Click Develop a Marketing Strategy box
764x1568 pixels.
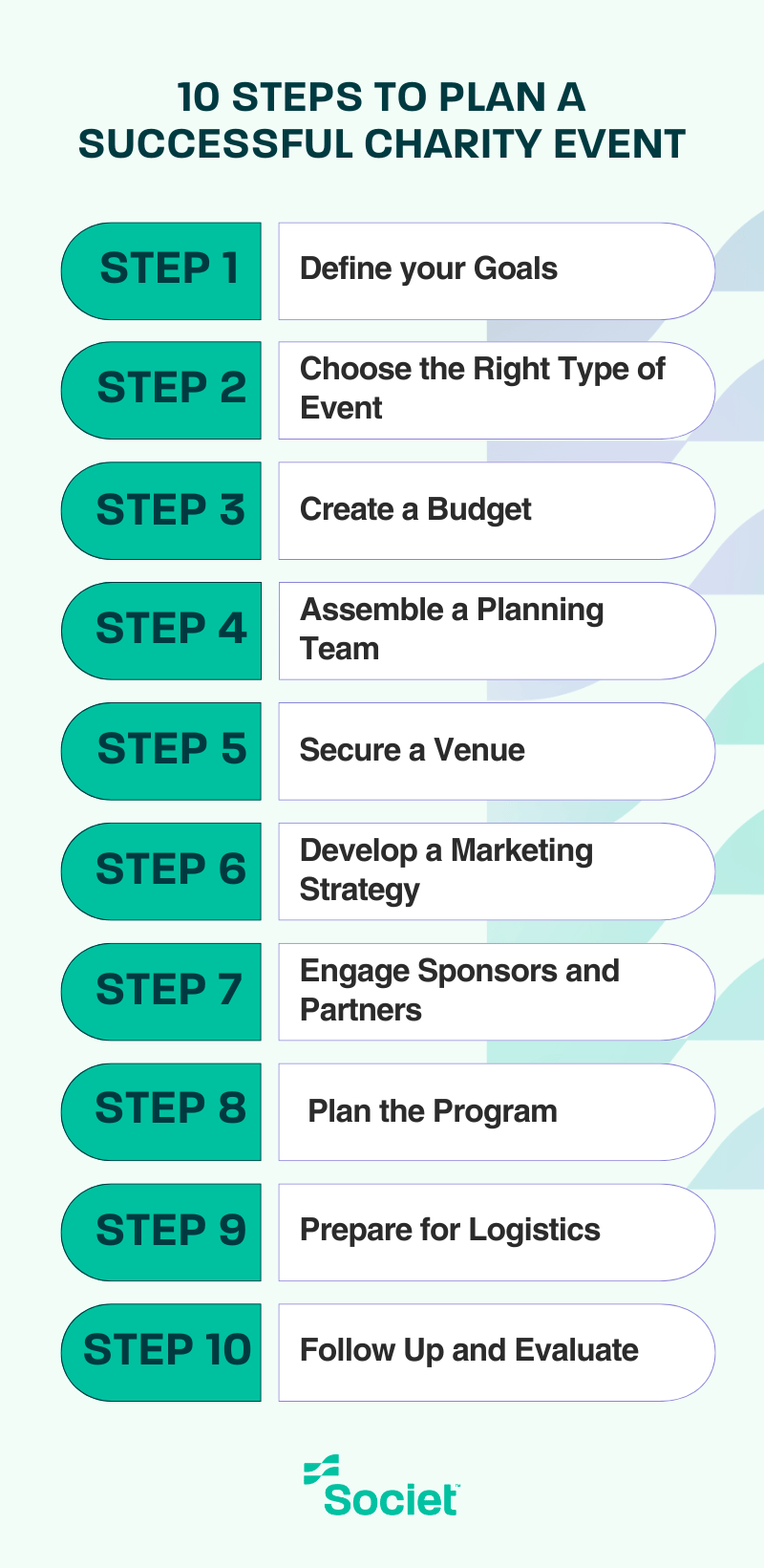tap(496, 871)
